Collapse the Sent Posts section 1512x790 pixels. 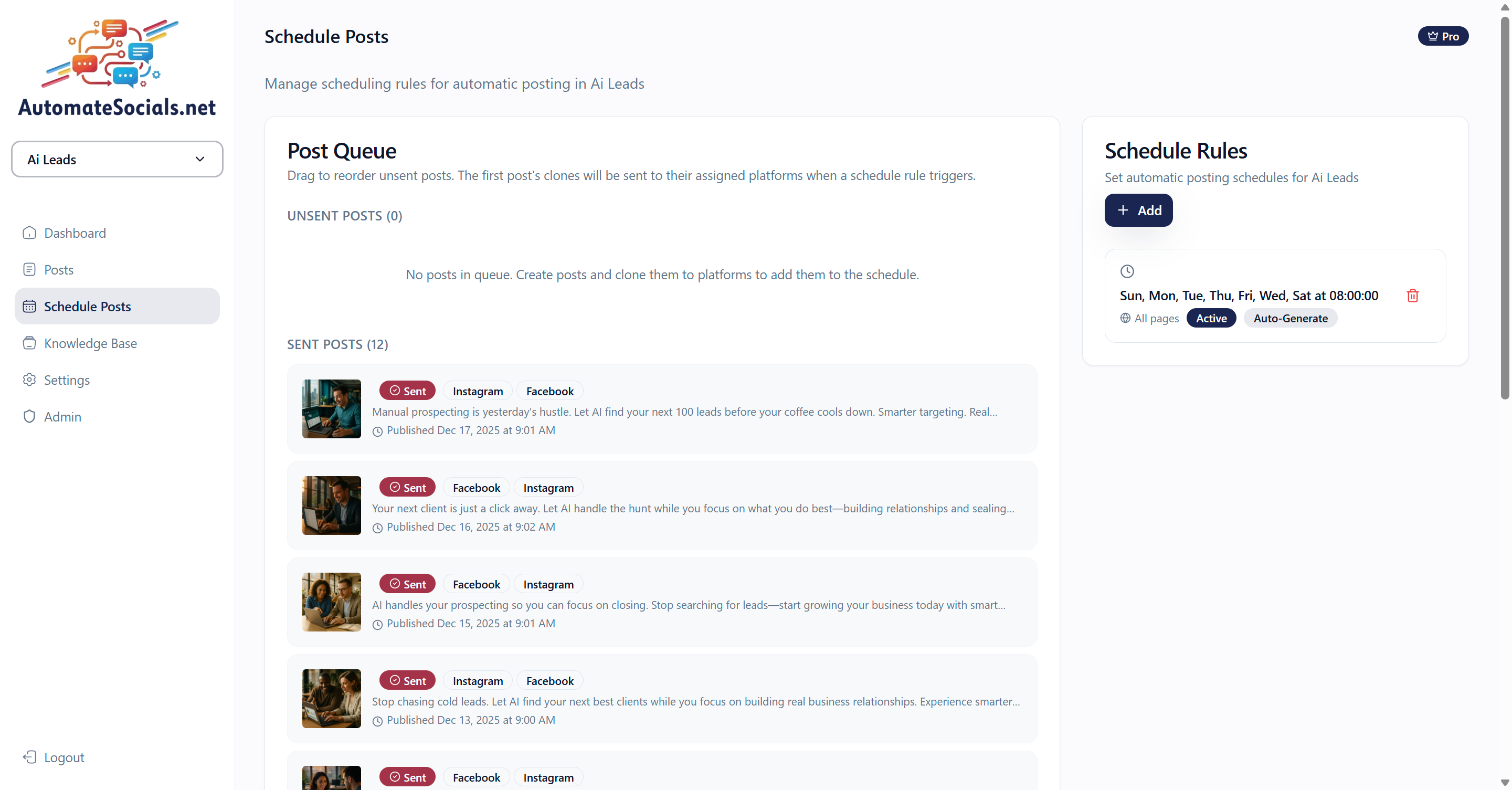point(337,344)
